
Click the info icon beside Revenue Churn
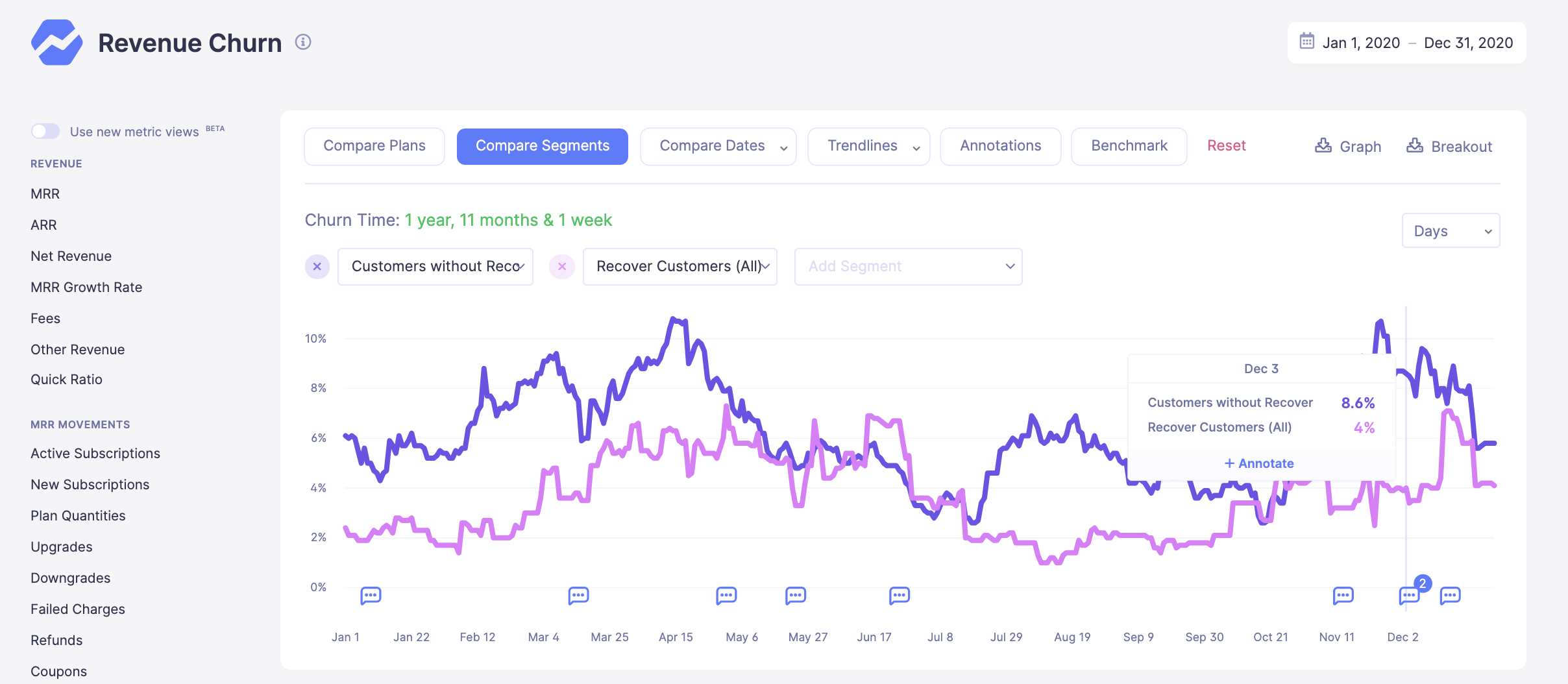(x=303, y=42)
